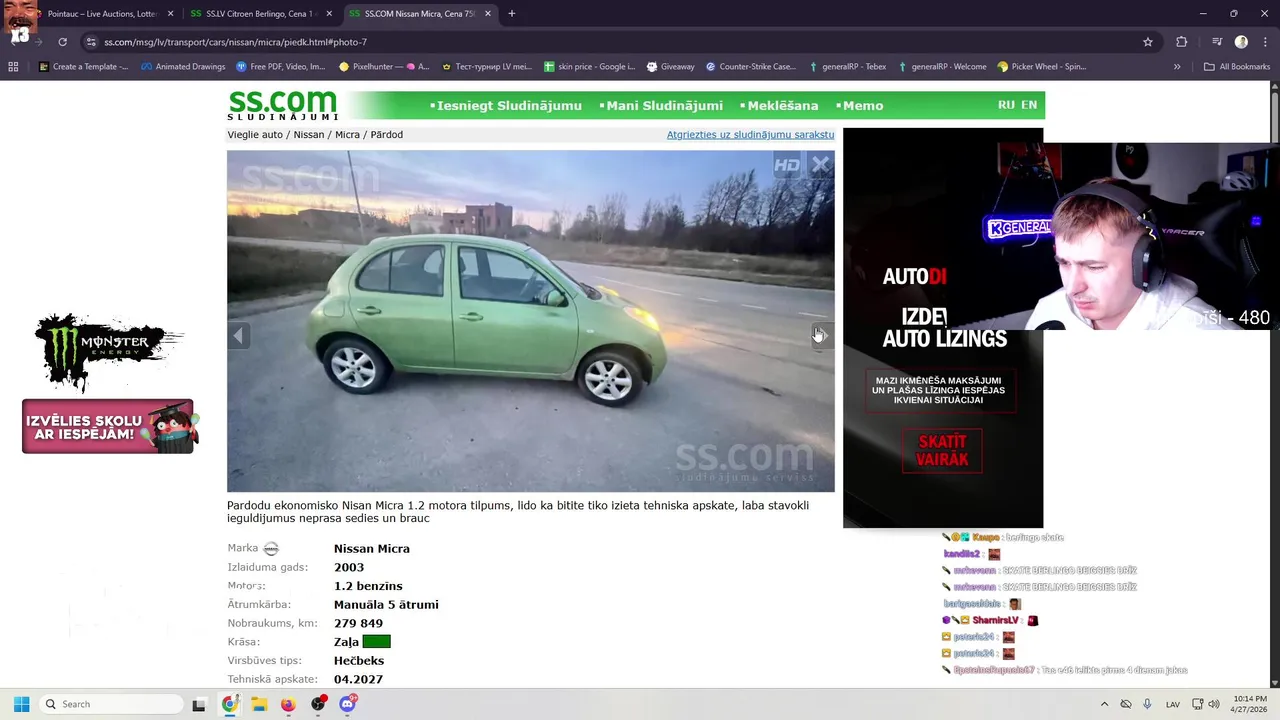The height and width of the screenshot is (720, 1280).
Task: Open Free PDF, Video bookmark
Action: pyautogui.click(x=280, y=67)
